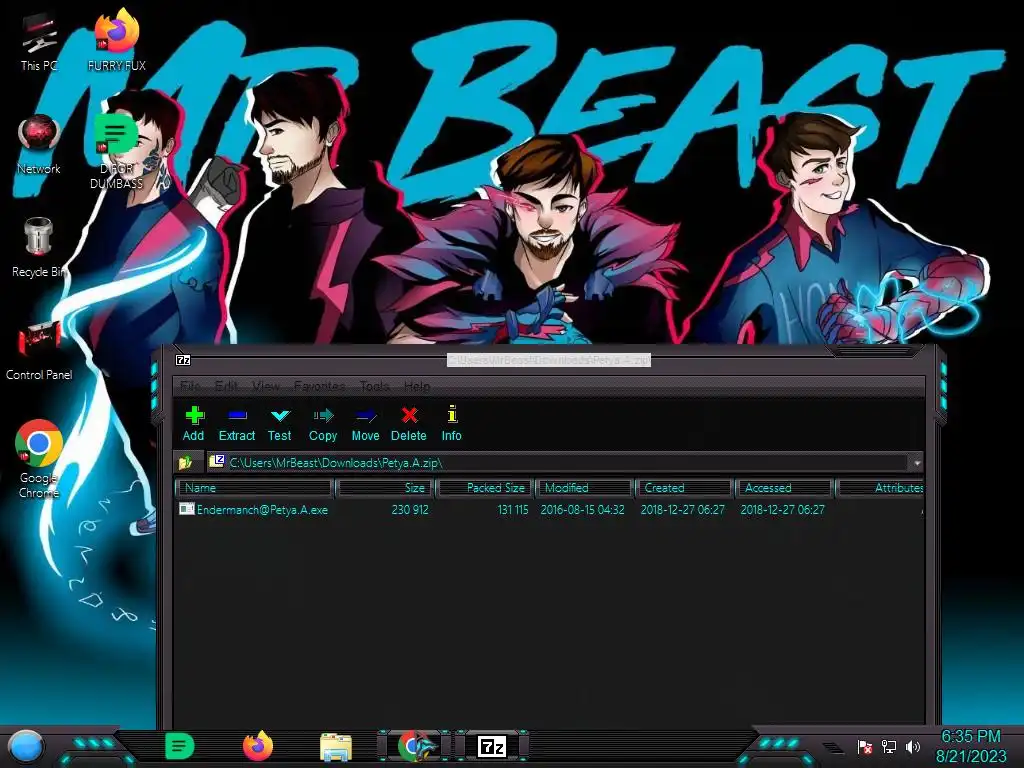Open network status tray icon
This screenshot has height=768, width=1024.
889,746
